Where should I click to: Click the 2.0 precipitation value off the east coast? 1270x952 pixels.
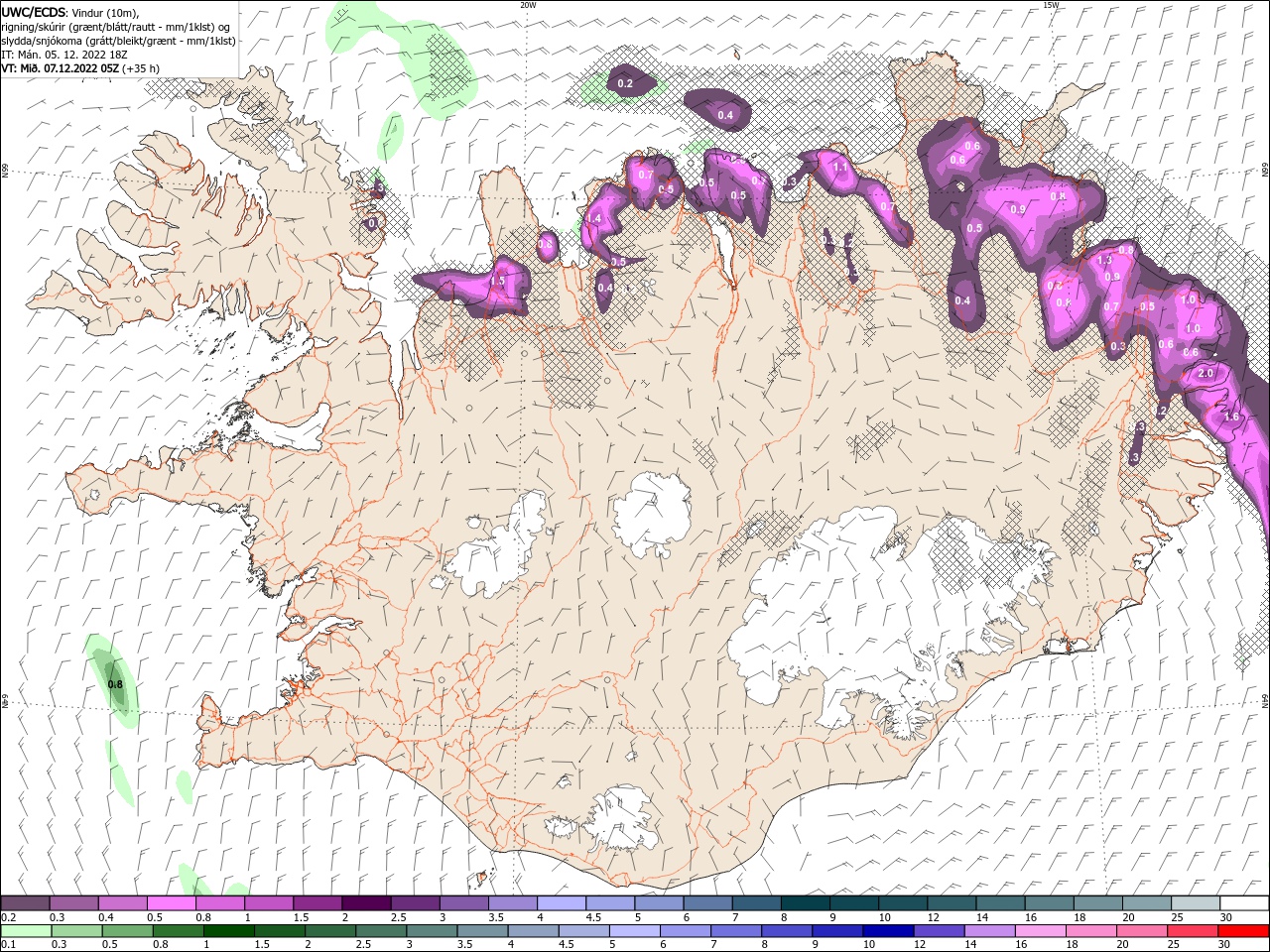pos(1206,374)
